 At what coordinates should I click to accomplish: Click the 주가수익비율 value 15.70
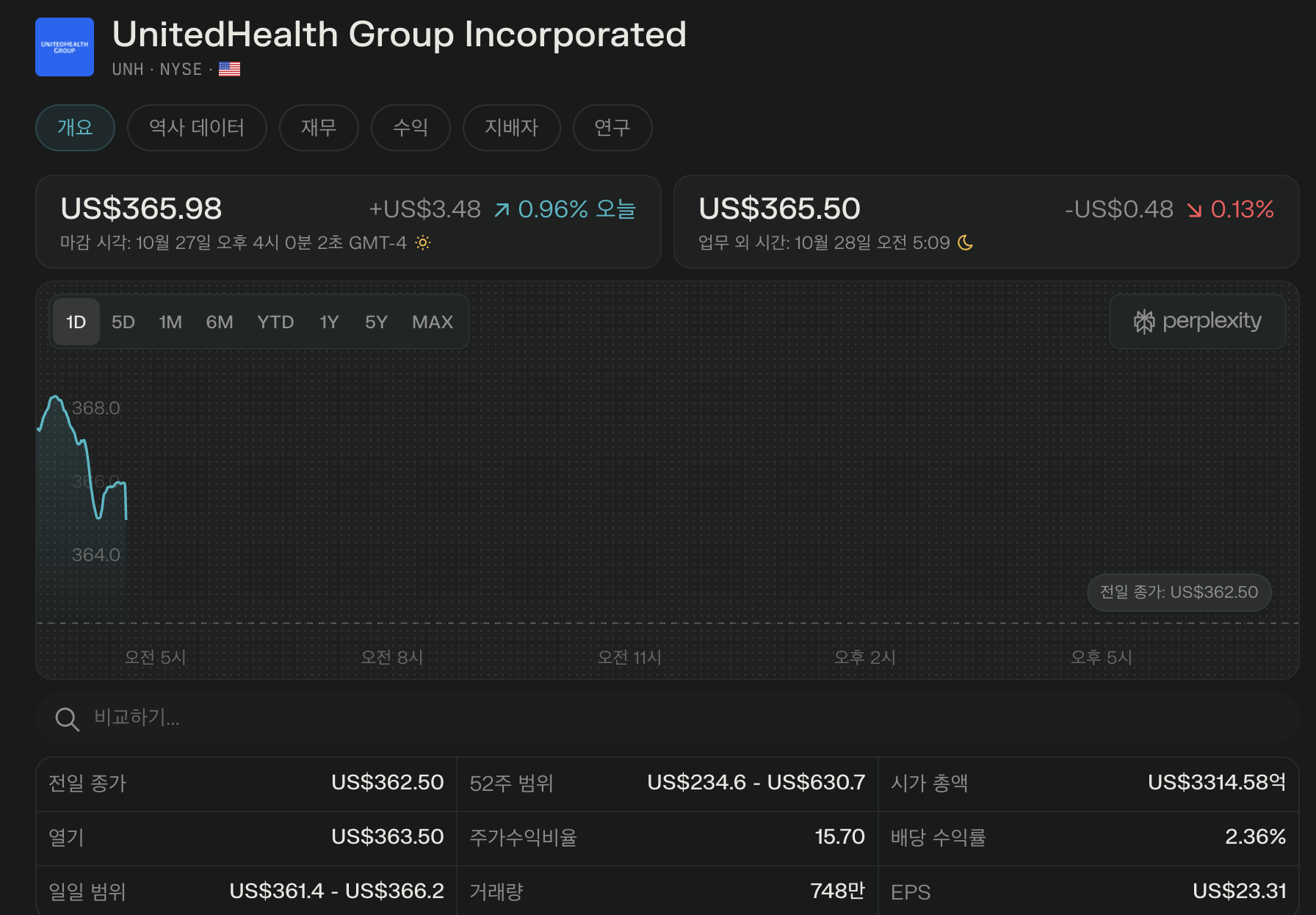(x=839, y=837)
